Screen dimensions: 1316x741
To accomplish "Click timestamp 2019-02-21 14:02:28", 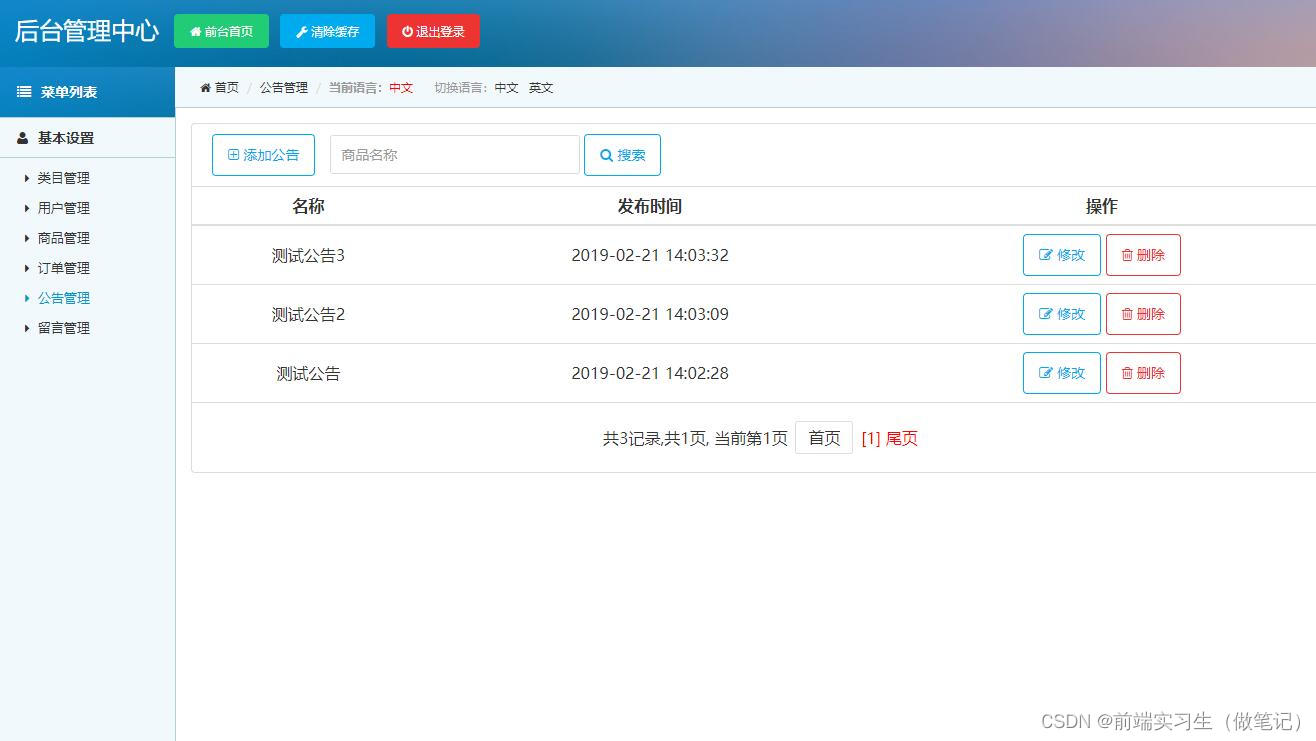I will coord(650,373).
